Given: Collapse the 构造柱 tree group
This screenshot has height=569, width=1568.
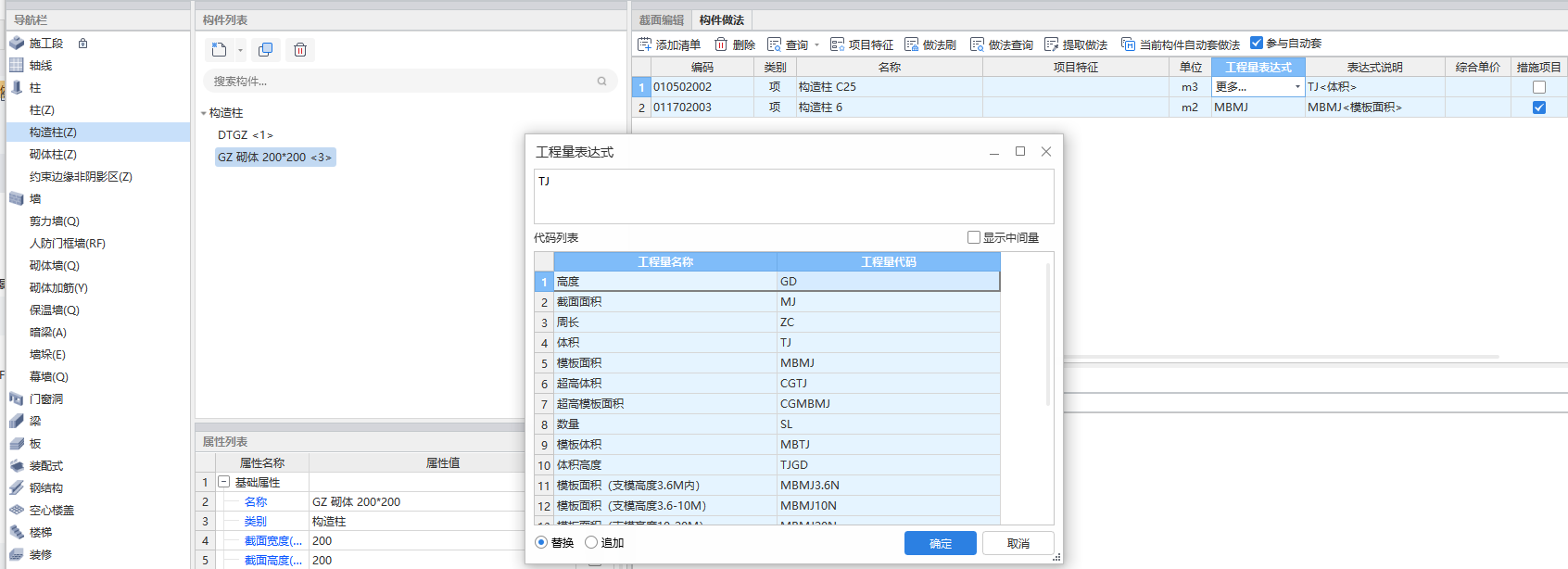Looking at the screenshot, I should pyautogui.click(x=204, y=113).
